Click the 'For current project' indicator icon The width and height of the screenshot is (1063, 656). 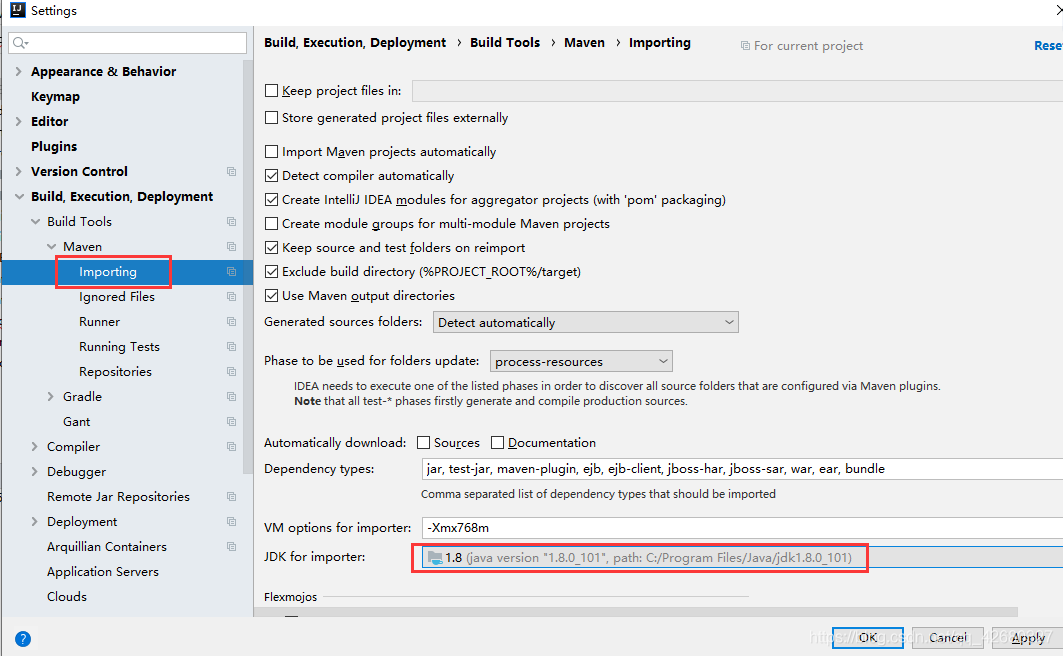[745, 45]
